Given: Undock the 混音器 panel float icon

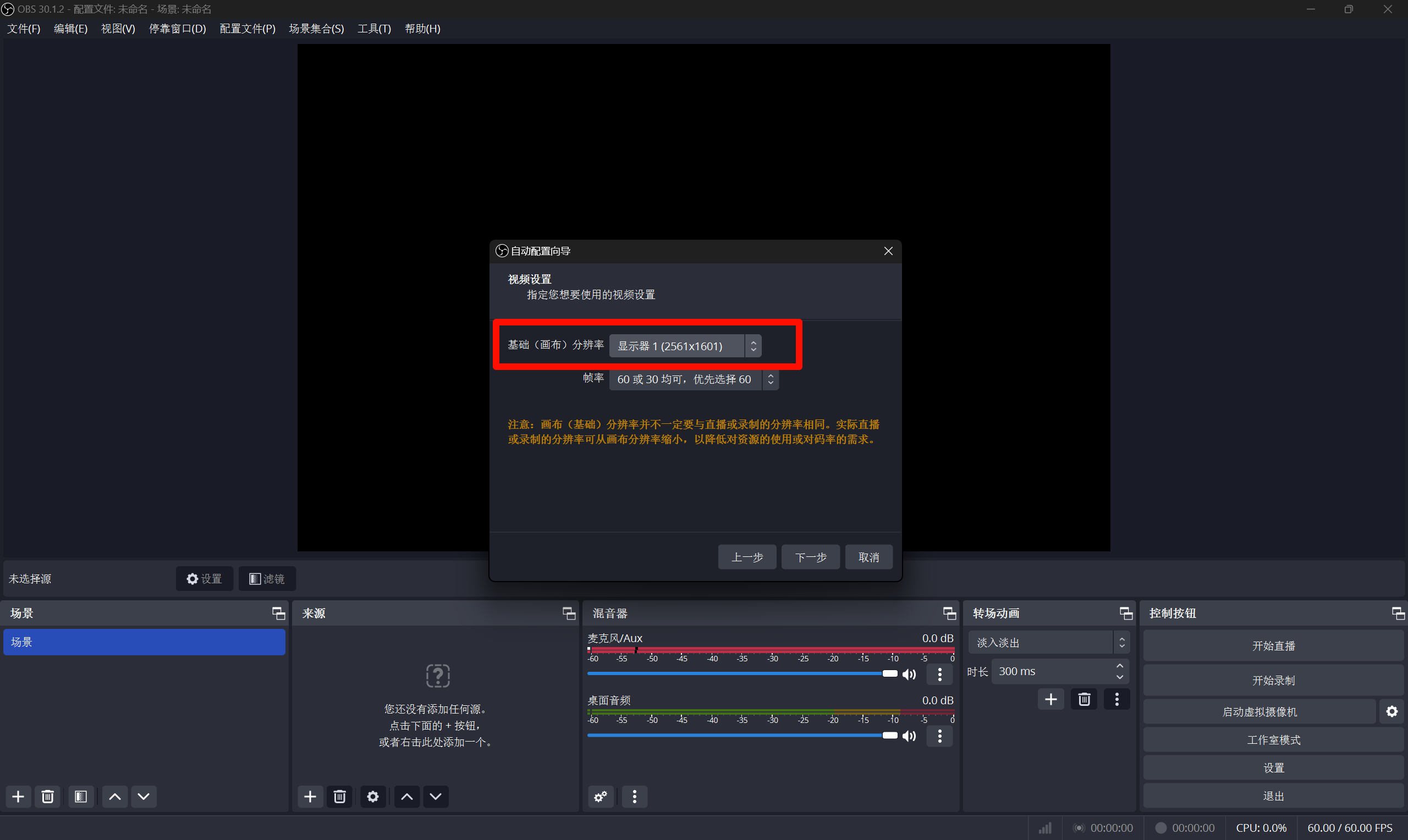Looking at the screenshot, I should tap(949, 613).
